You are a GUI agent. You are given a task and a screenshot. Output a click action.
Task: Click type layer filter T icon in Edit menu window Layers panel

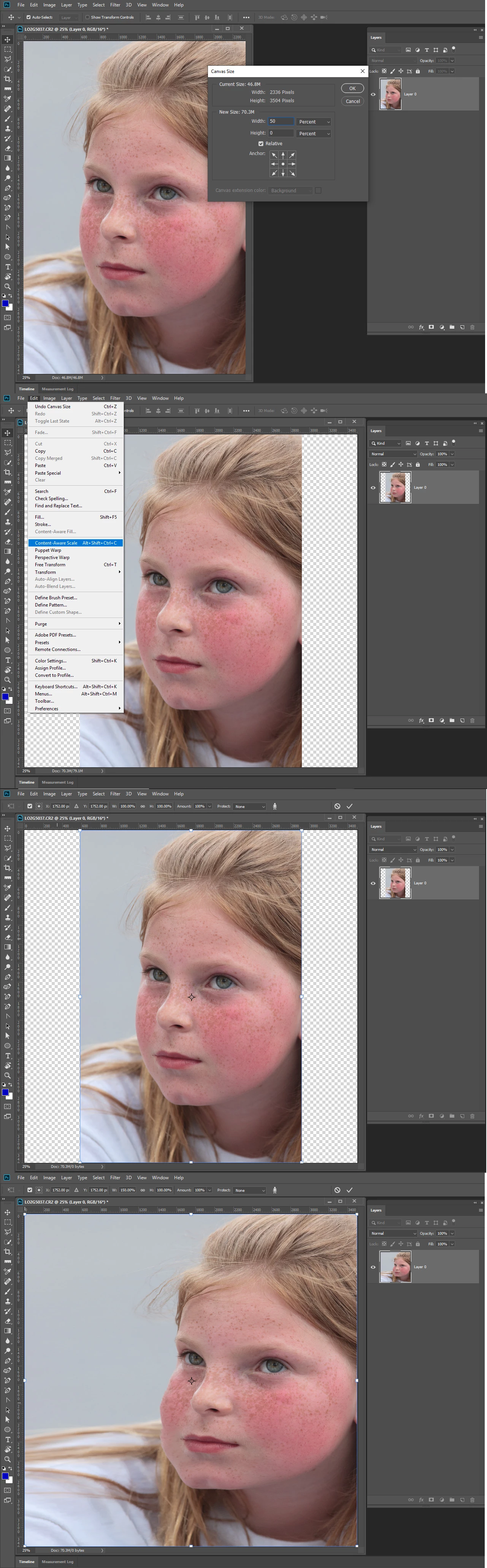click(x=427, y=443)
